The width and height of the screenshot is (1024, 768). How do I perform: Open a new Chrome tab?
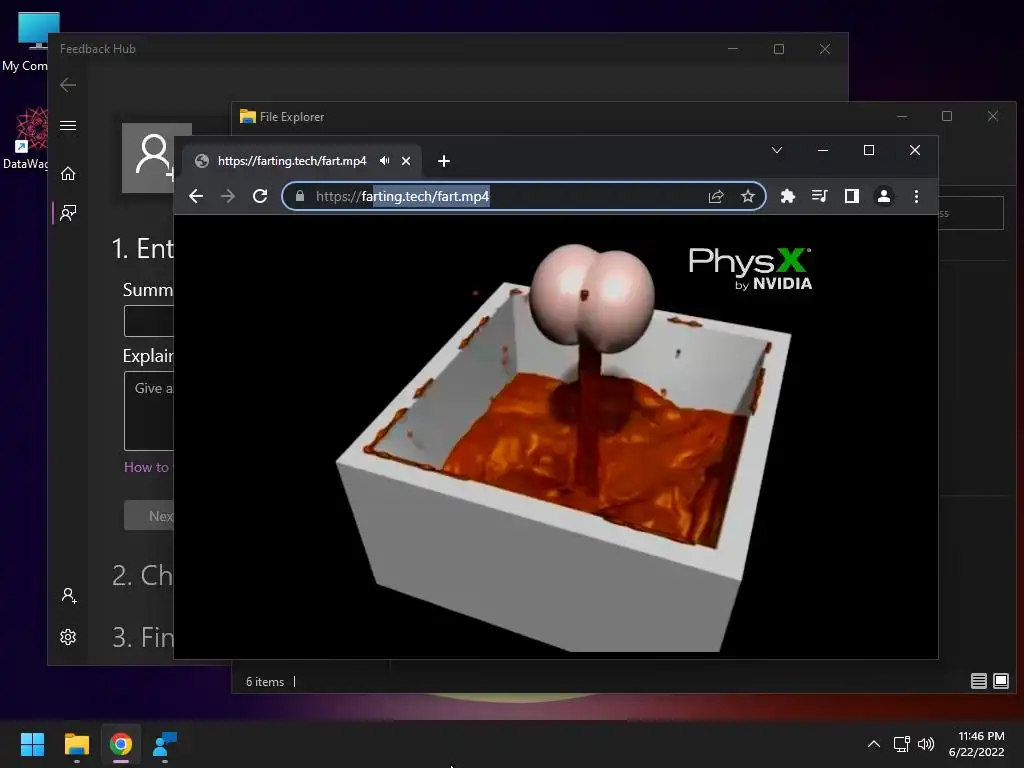pos(443,161)
